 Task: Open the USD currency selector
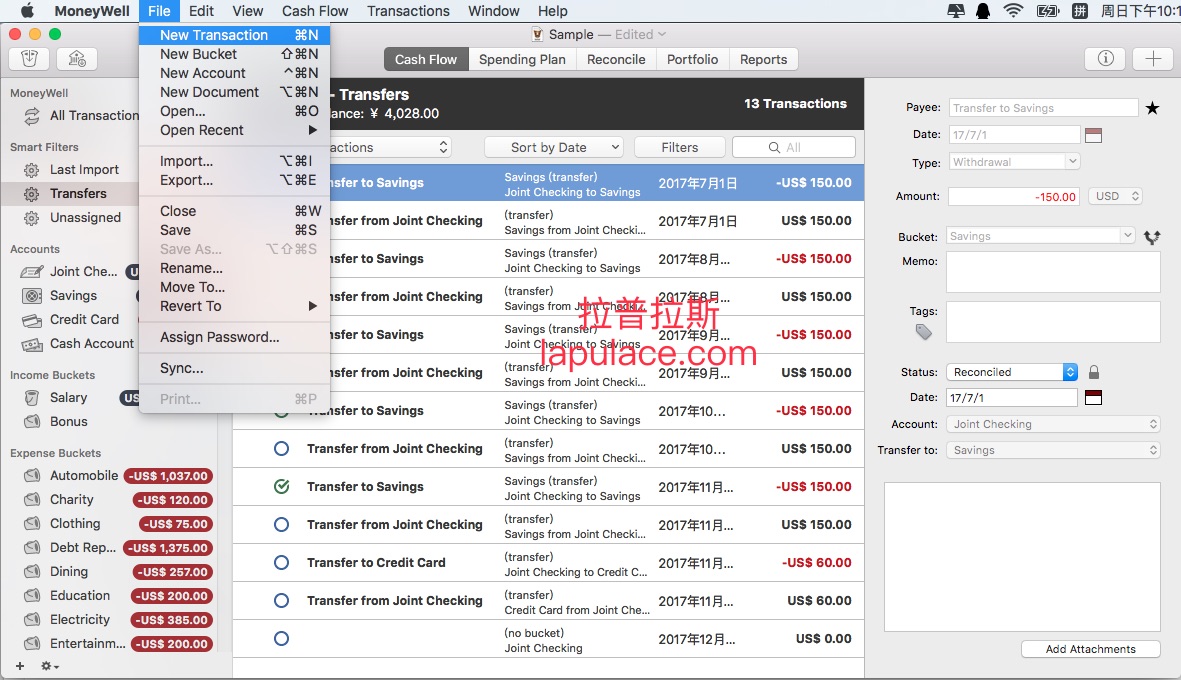1115,197
